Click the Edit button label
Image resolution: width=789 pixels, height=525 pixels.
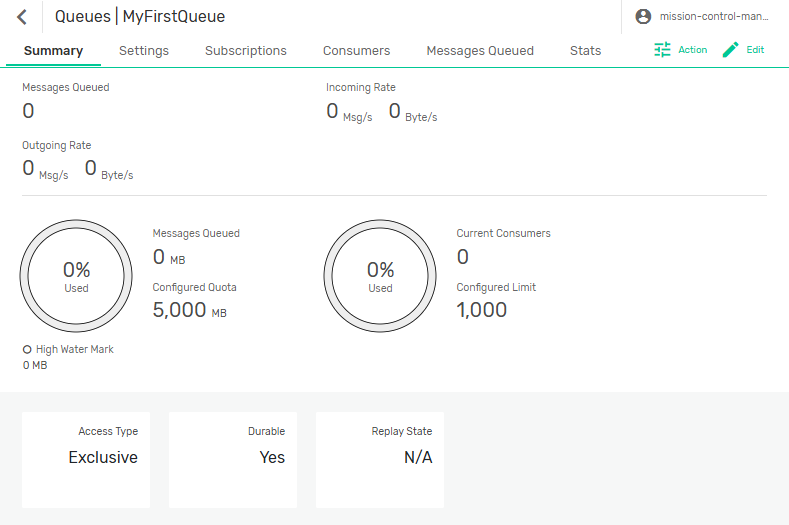(755, 50)
